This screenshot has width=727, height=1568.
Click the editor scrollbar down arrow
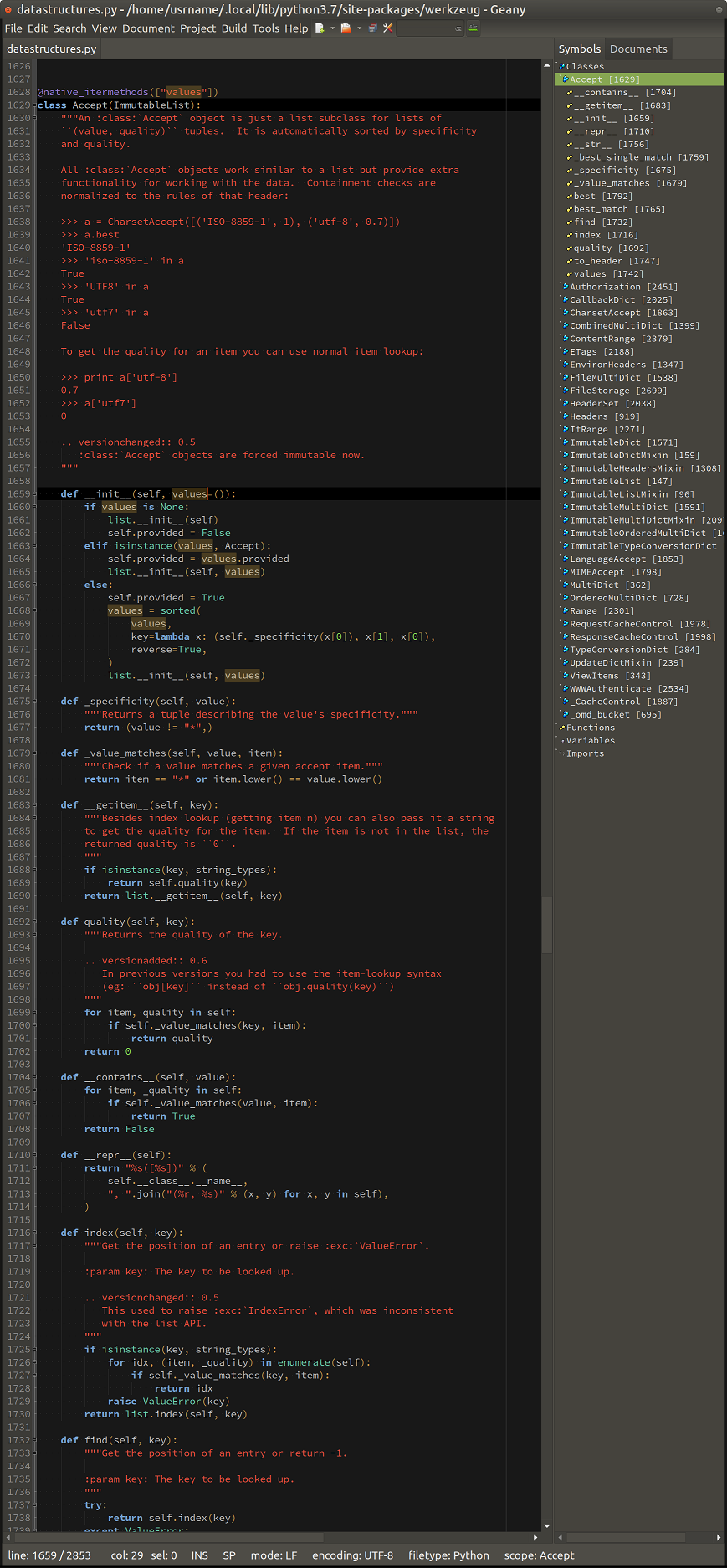(x=547, y=1526)
